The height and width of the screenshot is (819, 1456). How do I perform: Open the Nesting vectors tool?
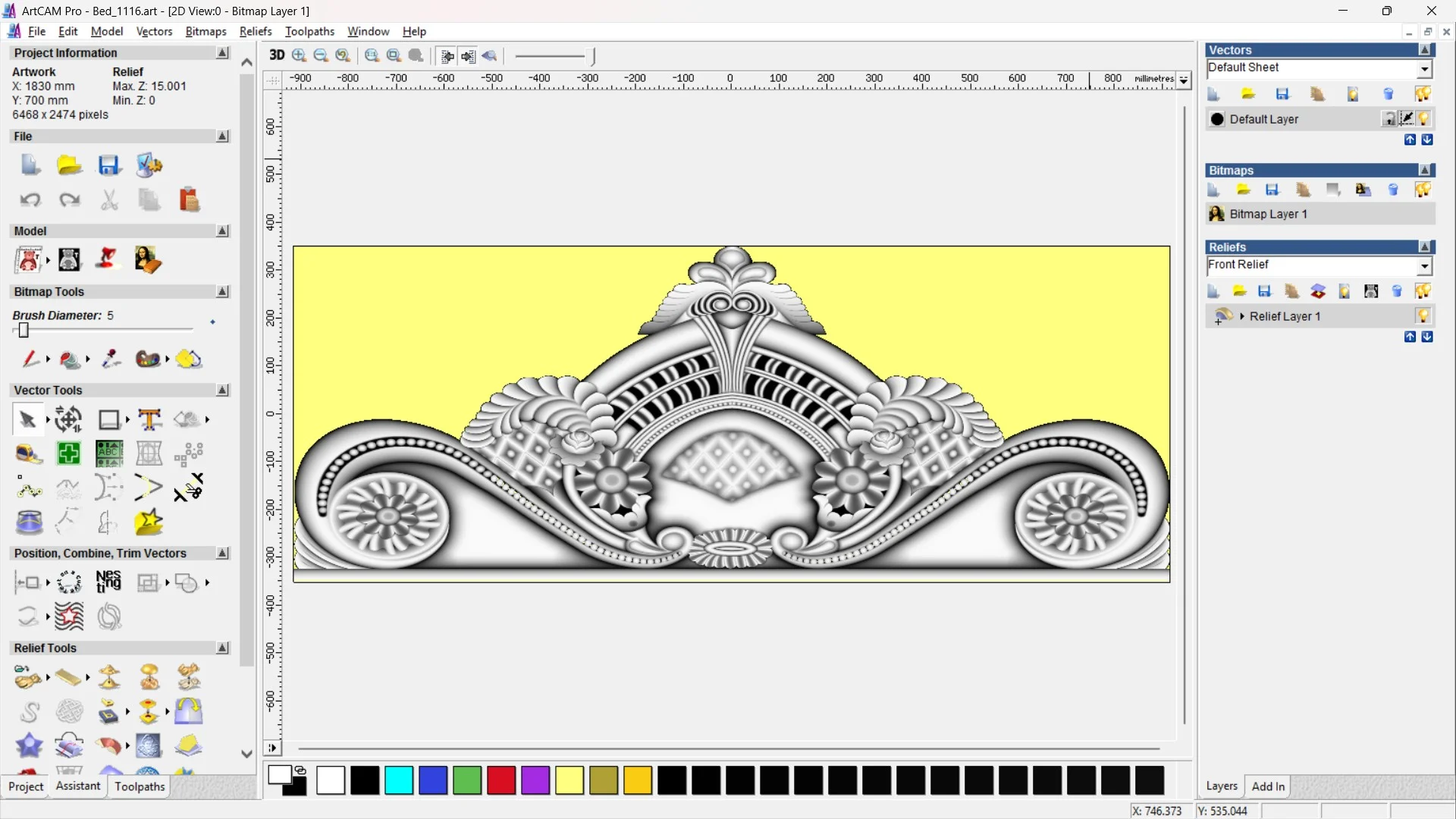tap(108, 582)
